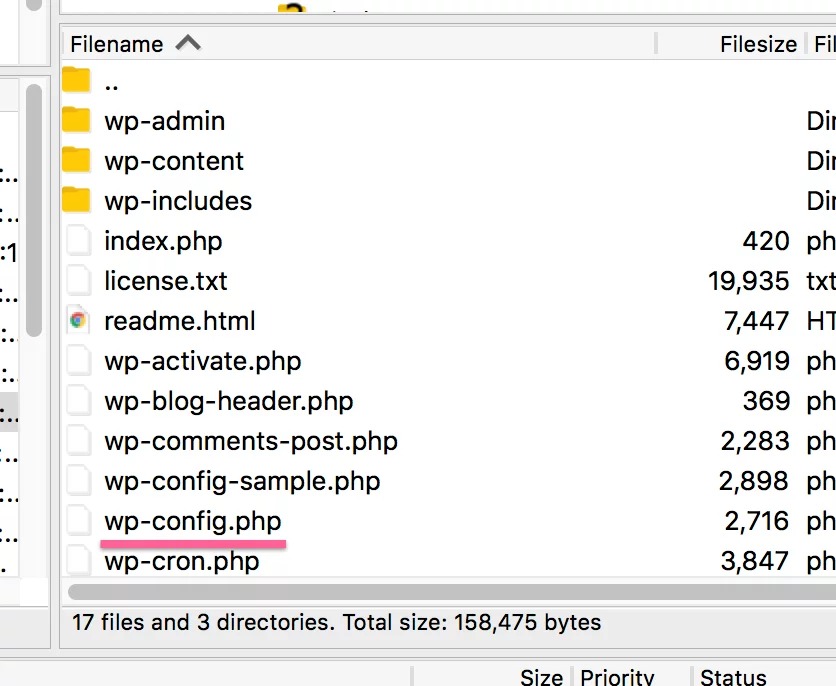This screenshot has width=836, height=686.
Task: Select the wp-config-sample.php filename
Action: (x=242, y=481)
